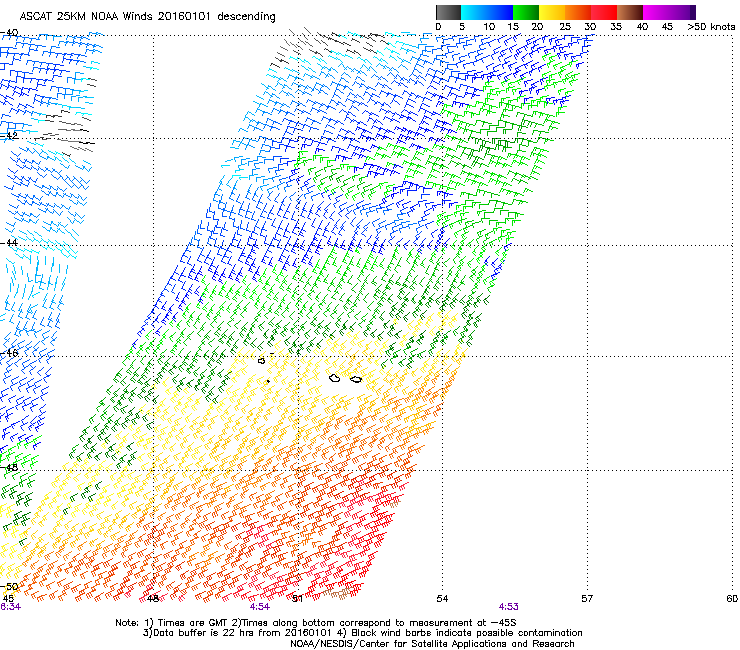This screenshot has height=650, width=740.
Task: Click the blue 10-15 knots legend segment
Action: pyautogui.click(x=500, y=12)
